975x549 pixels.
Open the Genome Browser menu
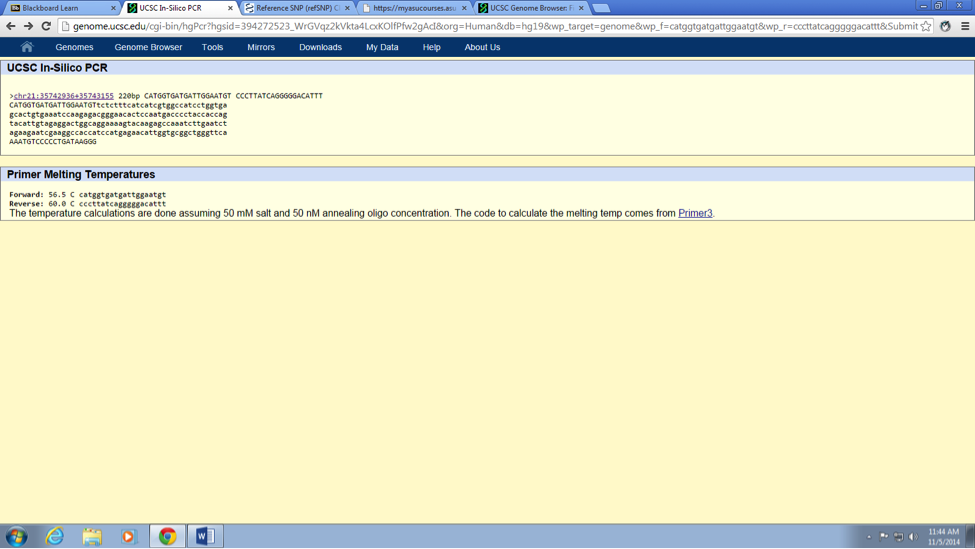[x=148, y=47]
